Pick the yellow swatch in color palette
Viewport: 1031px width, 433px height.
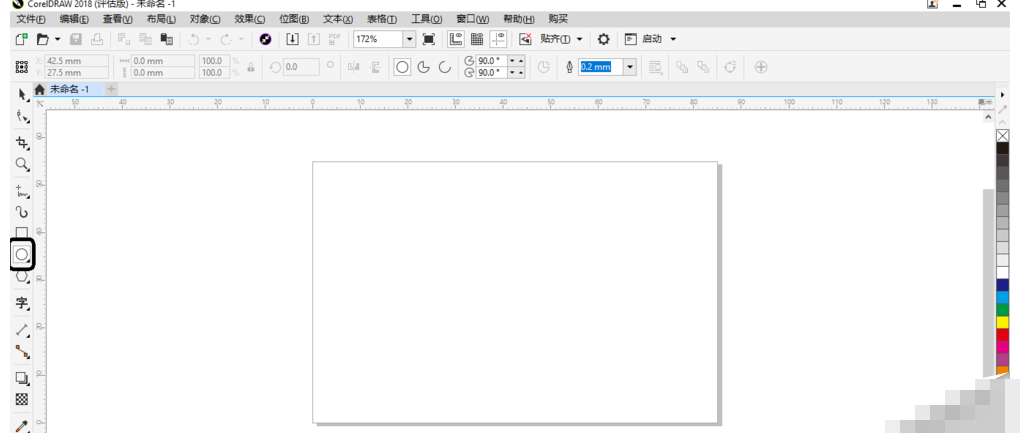(x=1002, y=322)
